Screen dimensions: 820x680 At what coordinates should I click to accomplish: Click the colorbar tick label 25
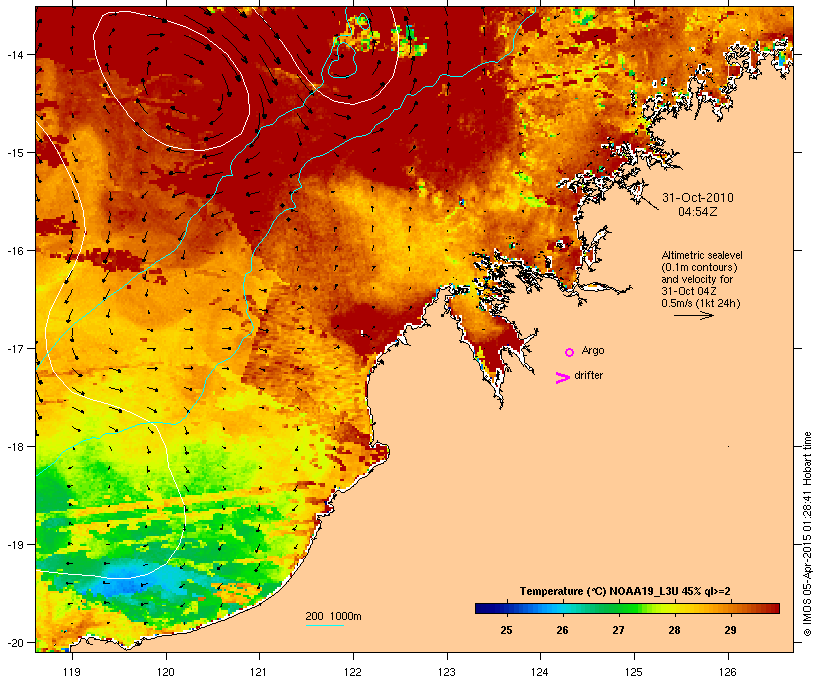pos(506,630)
